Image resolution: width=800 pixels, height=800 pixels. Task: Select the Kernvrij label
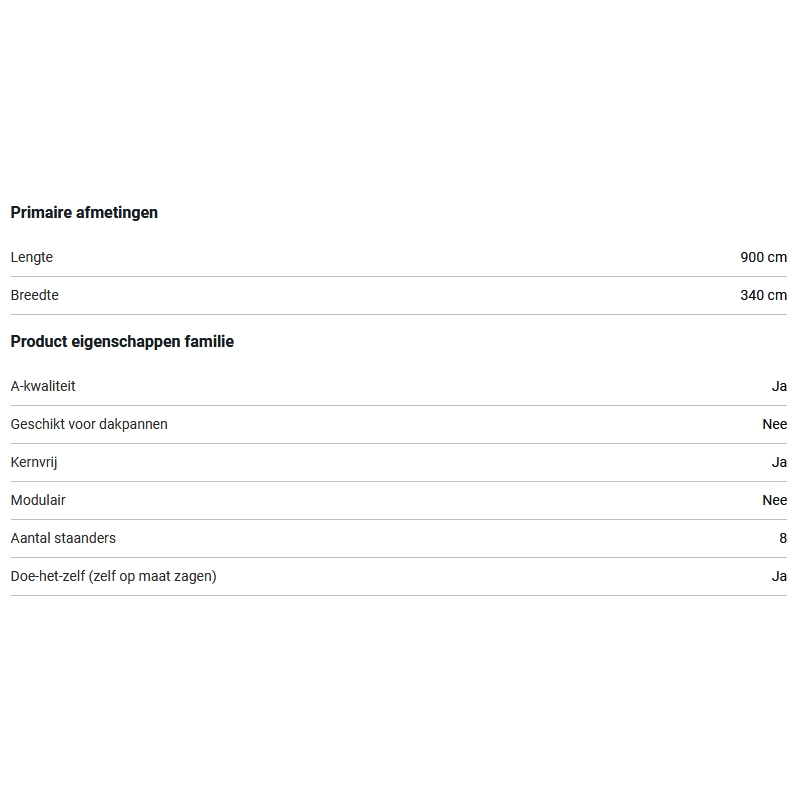[x=36, y=462]
